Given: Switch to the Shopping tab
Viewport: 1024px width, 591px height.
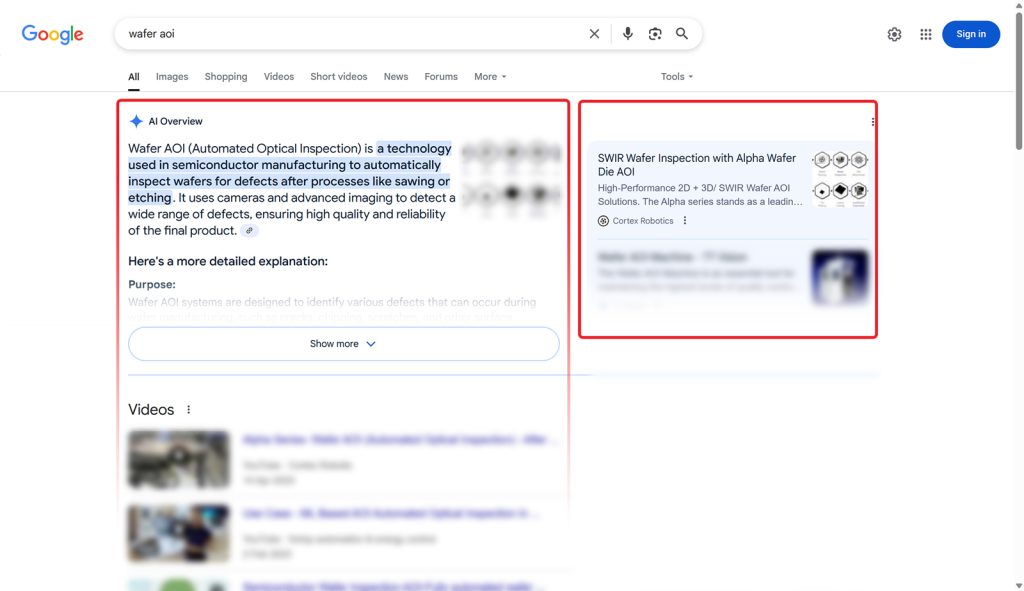Looking at the screenshot, I should pyautogui.click(x=226, y=76).
